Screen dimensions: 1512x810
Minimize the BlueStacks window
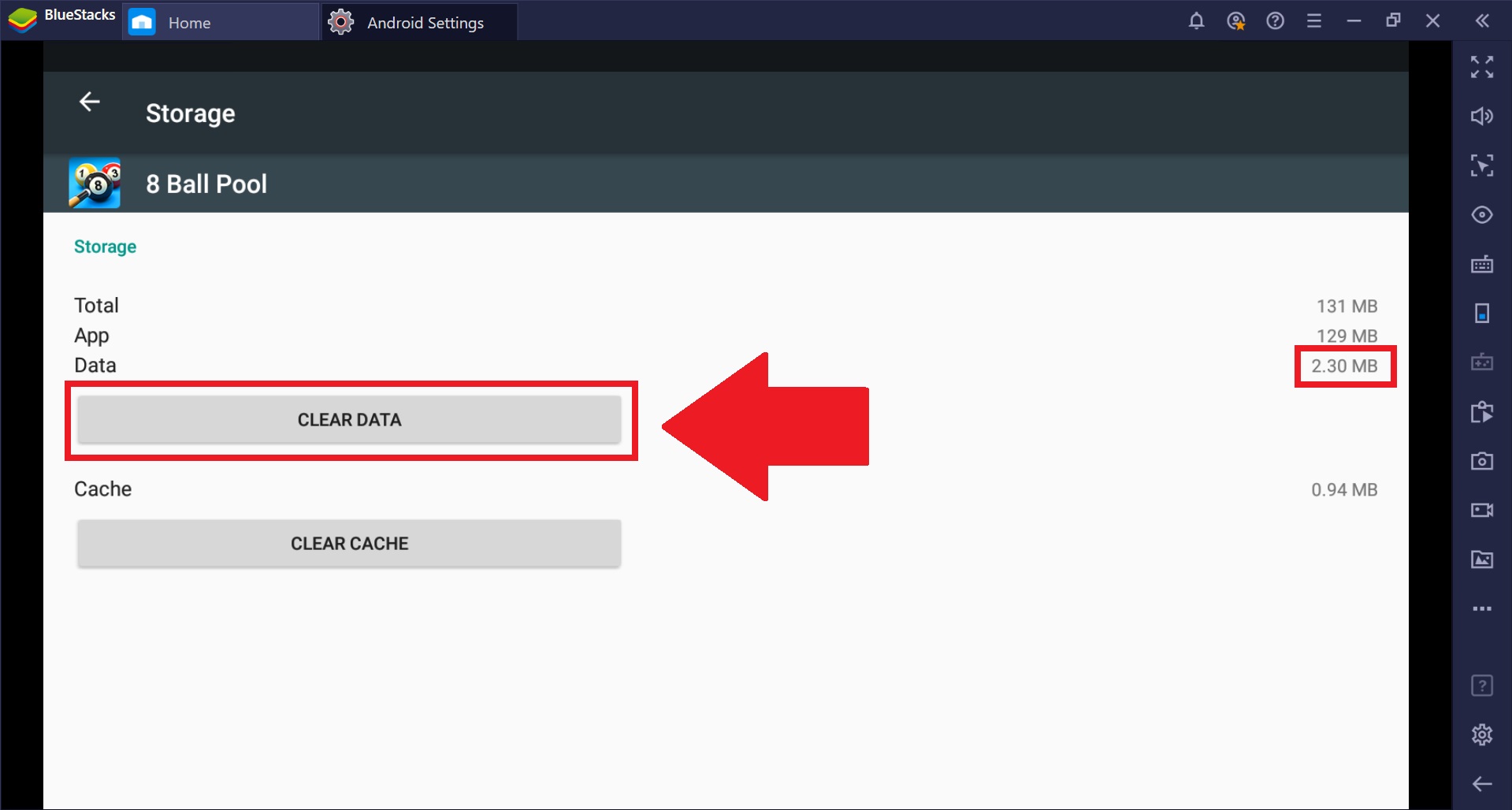tap(1354, 21)
